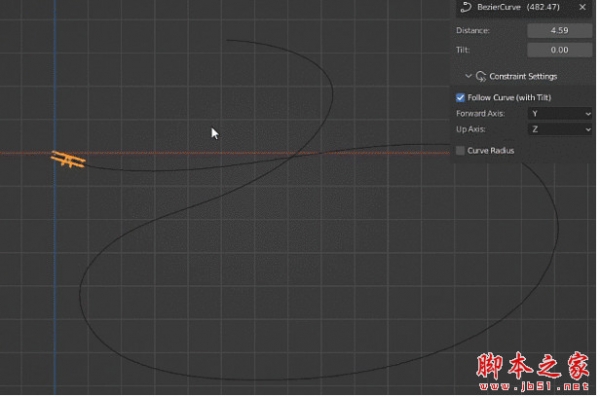The image size is (600, 397).
Task: Click the Curve Radius label text
Action: pyautogui.click(x=491, y=150)
